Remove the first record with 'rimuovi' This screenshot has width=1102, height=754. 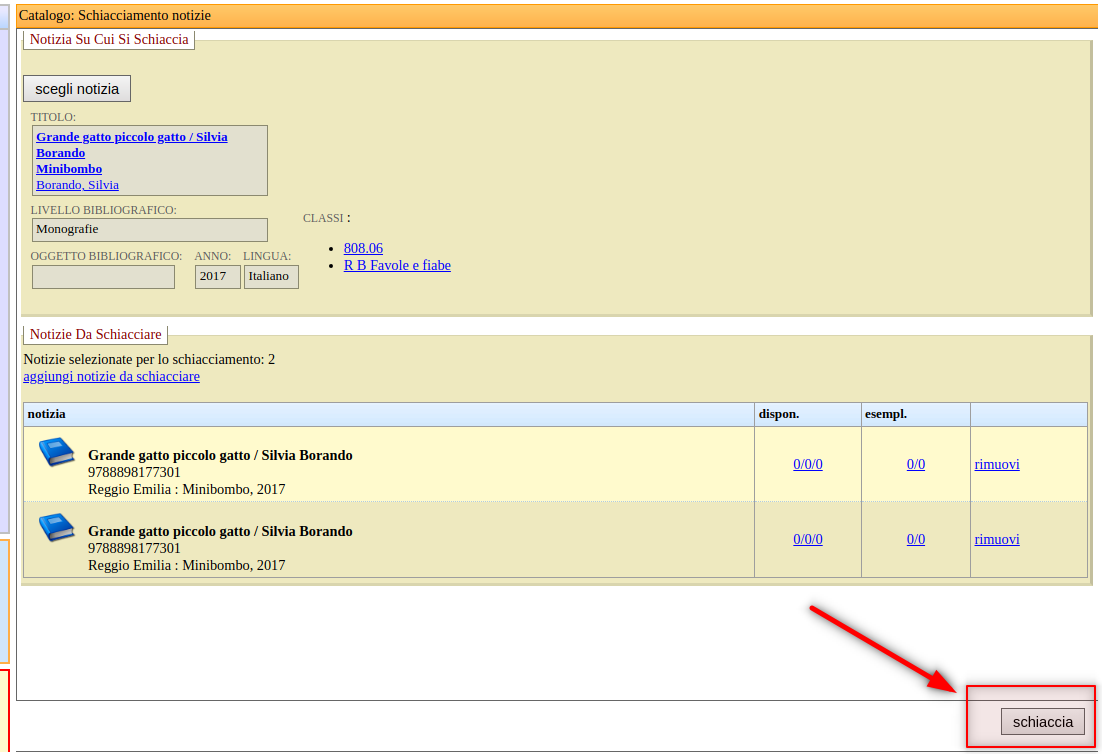pyautogui.click(x=997, y=464)
